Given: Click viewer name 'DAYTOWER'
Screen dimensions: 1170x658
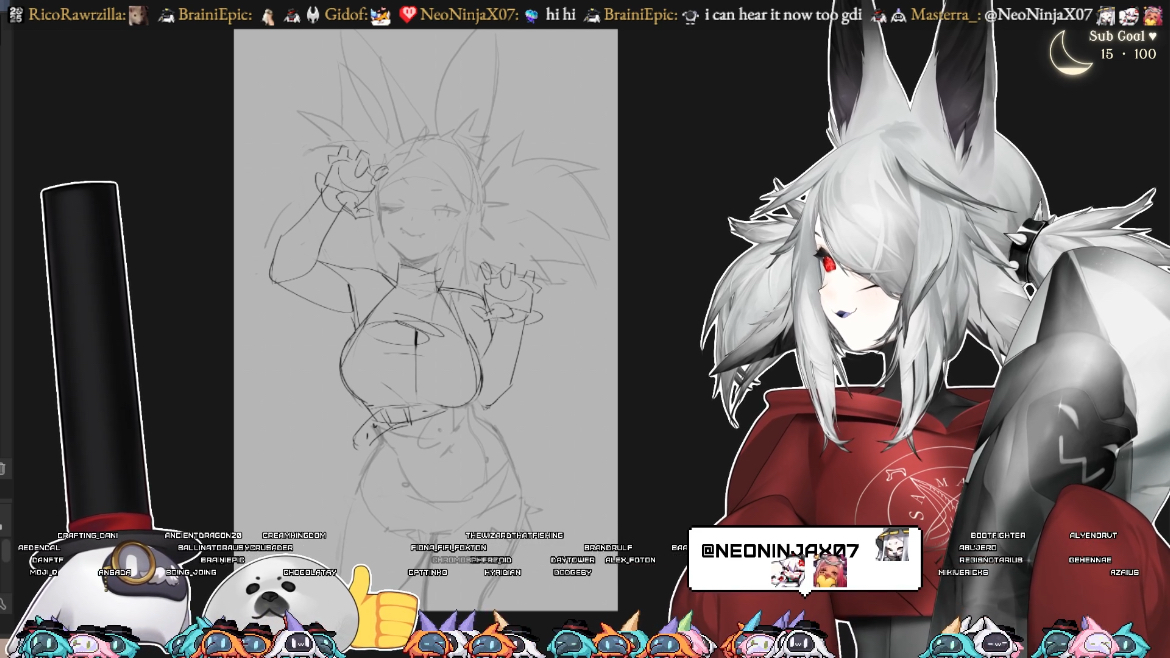Looking at the screenshot, I should (572, 560).
